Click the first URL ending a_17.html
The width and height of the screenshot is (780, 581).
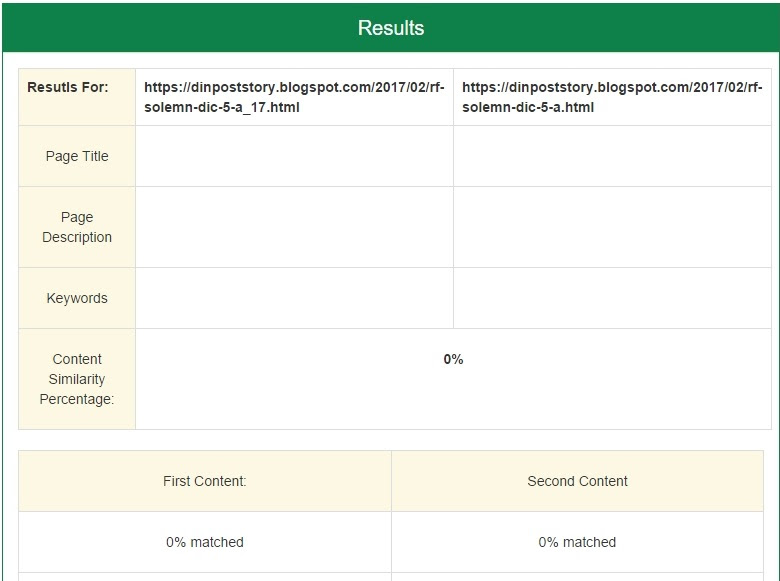[x=294, y=97]
